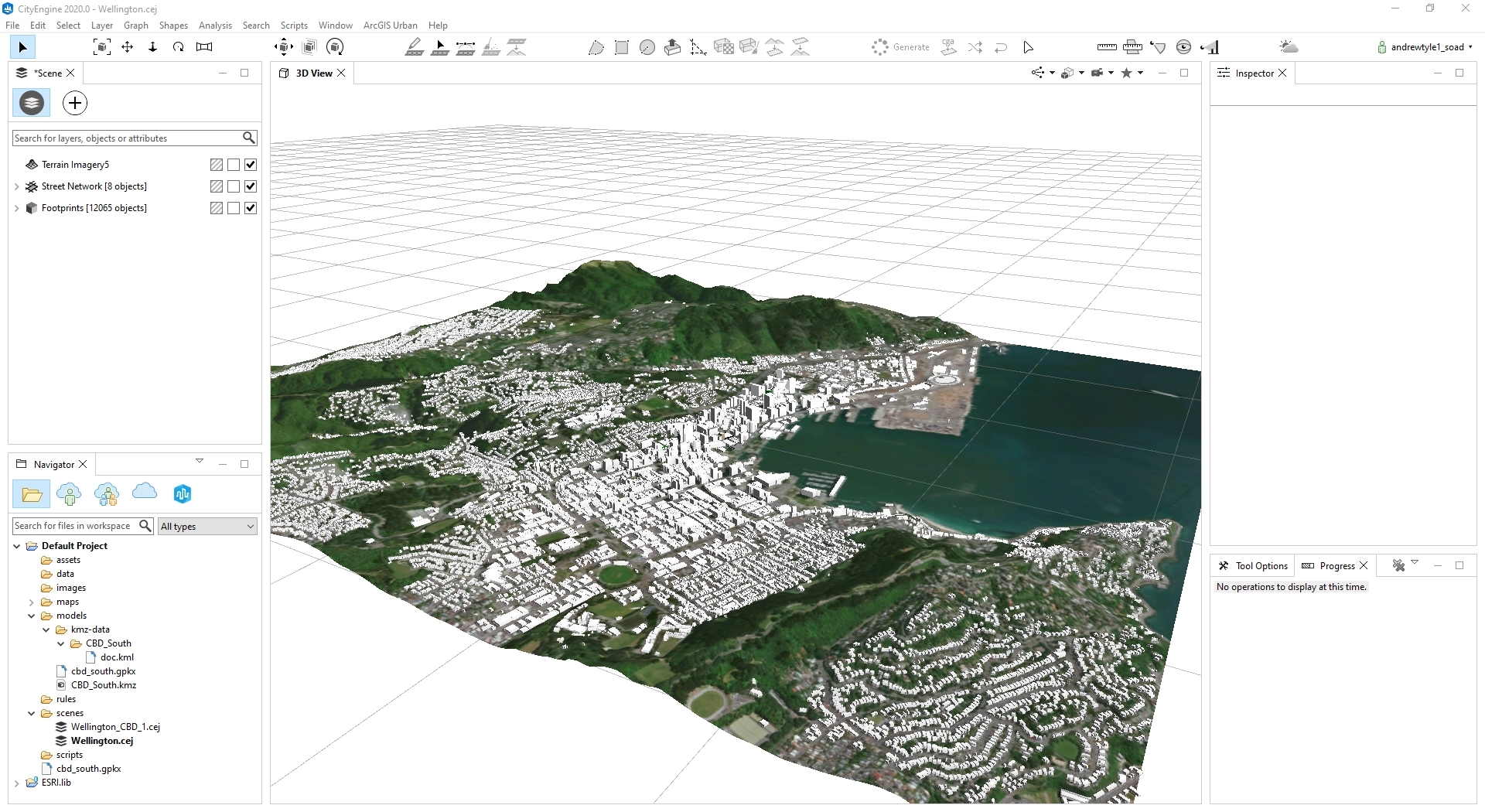Collapse the scenes folder
Viewport: 1485px width, 812px height.
pos(32,713)
